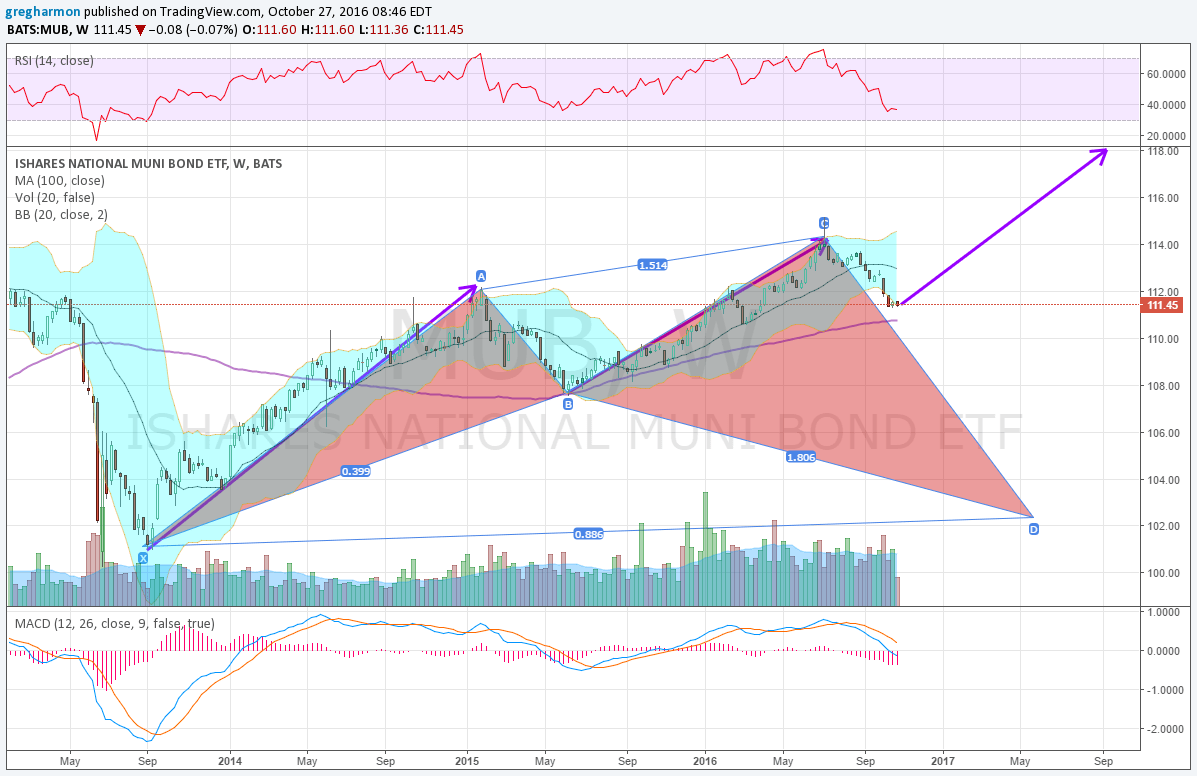Click the 102.00 price axis label
Viewport: 1197px width, 776px height.
(1162, 526)
